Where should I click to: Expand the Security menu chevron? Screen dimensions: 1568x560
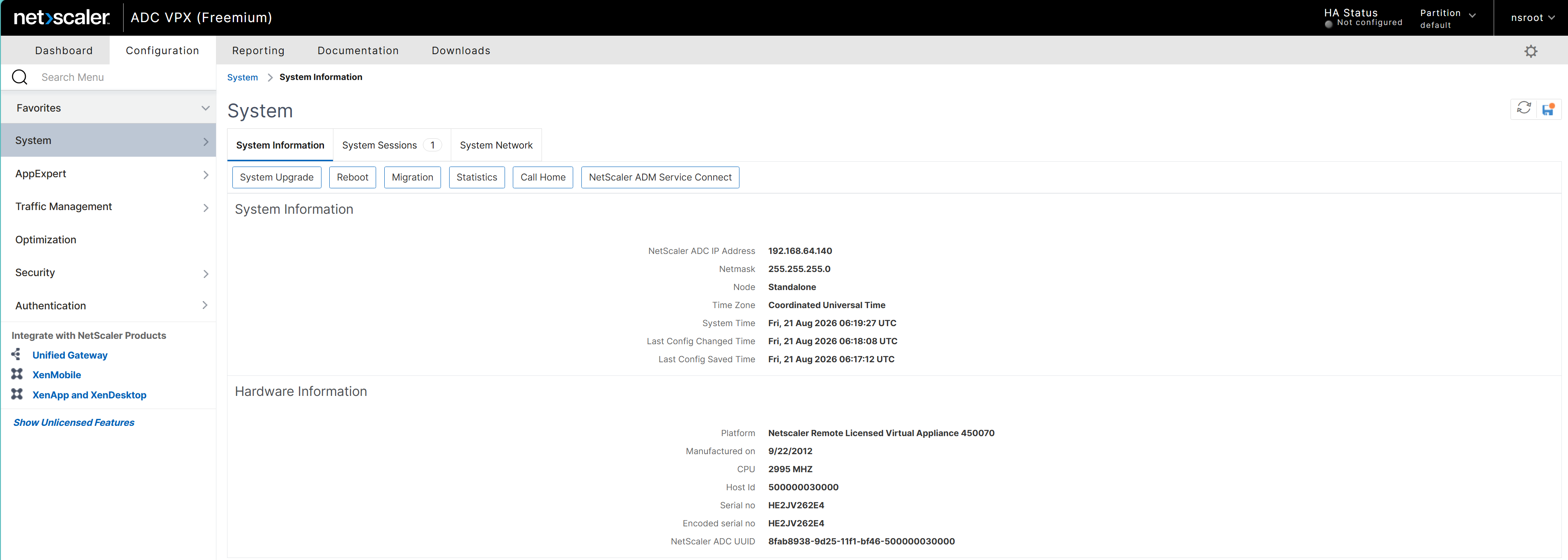click(206, 274)
